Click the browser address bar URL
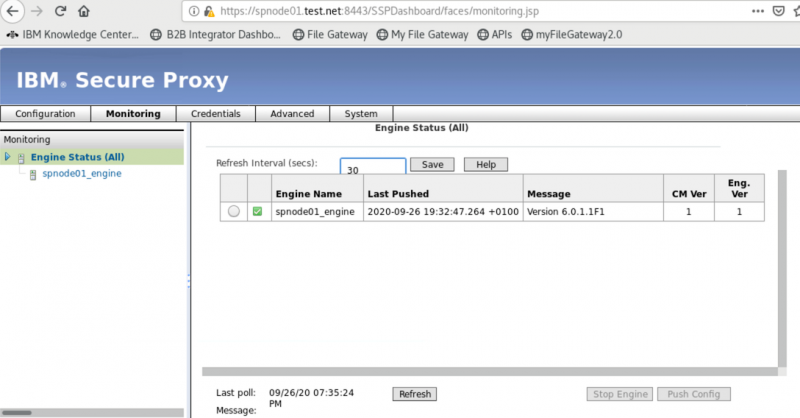The image size is (800, 418). pos(379,11)
